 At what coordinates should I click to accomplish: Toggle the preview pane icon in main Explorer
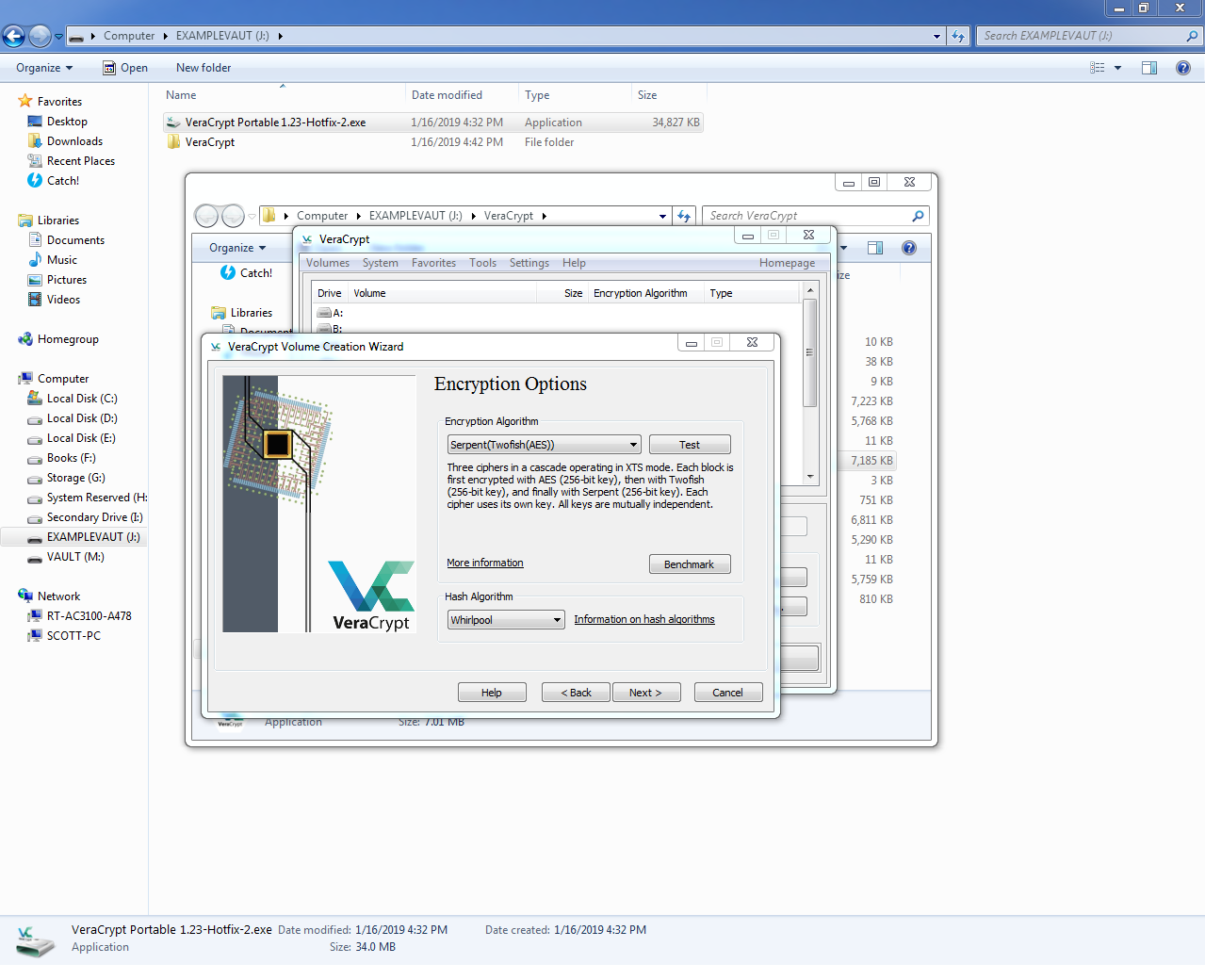click(x=1149, y=68)
